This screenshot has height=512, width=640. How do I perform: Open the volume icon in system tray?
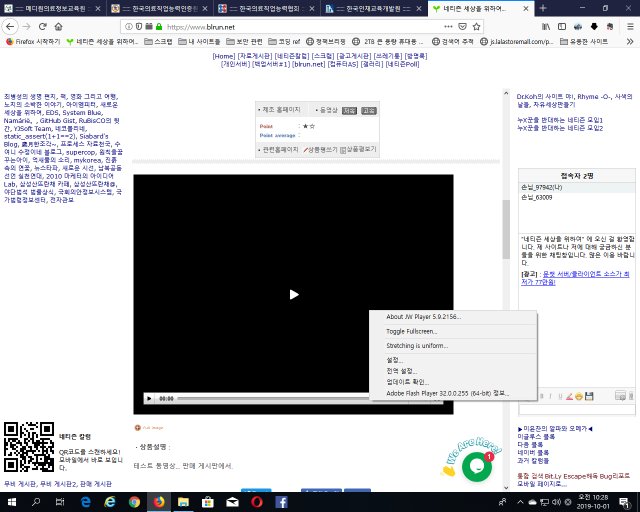point(556,502)
